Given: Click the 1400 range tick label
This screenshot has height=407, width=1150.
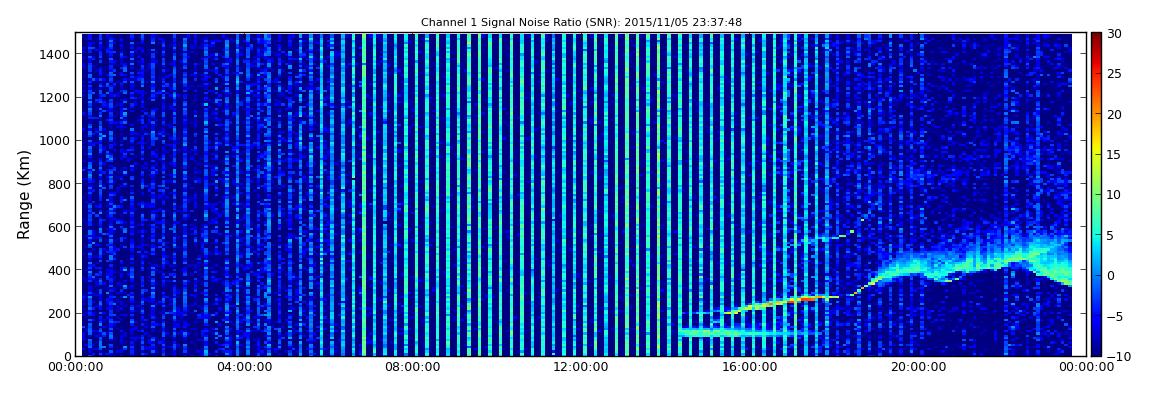Looking at the screenshot, I should [x=56, y=54].
